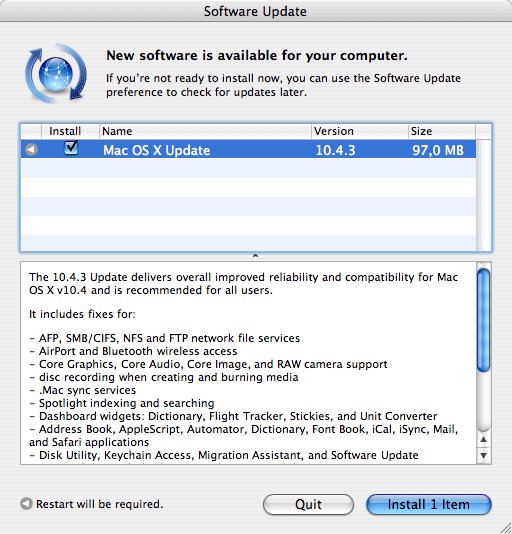Select the Mac OS X Update row
The height and width of the screenshot is (534, 512).
248,149
